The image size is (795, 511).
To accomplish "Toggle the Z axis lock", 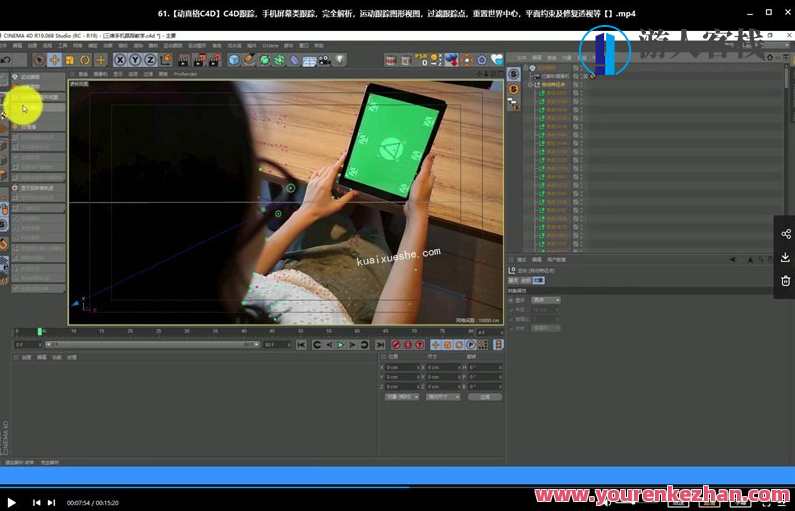I will click(150, 60).
